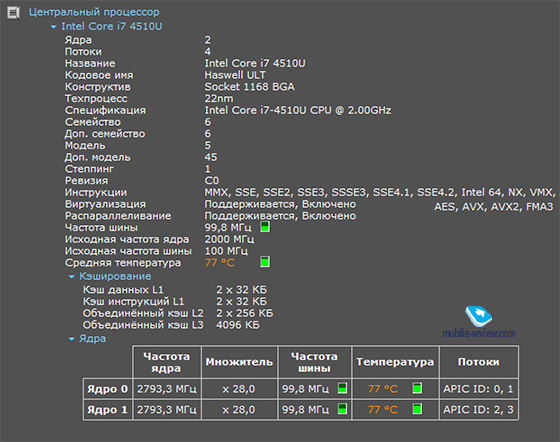
Task: Collapse the Ядра section arrow
Action: click(x=71, y=339)
